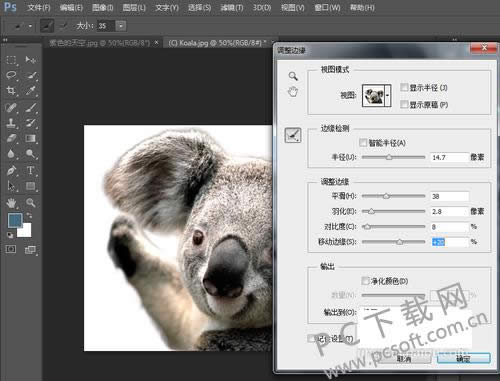Select the Path Selection tool
This screenshot has height=381, width=500.
point(11,186)
